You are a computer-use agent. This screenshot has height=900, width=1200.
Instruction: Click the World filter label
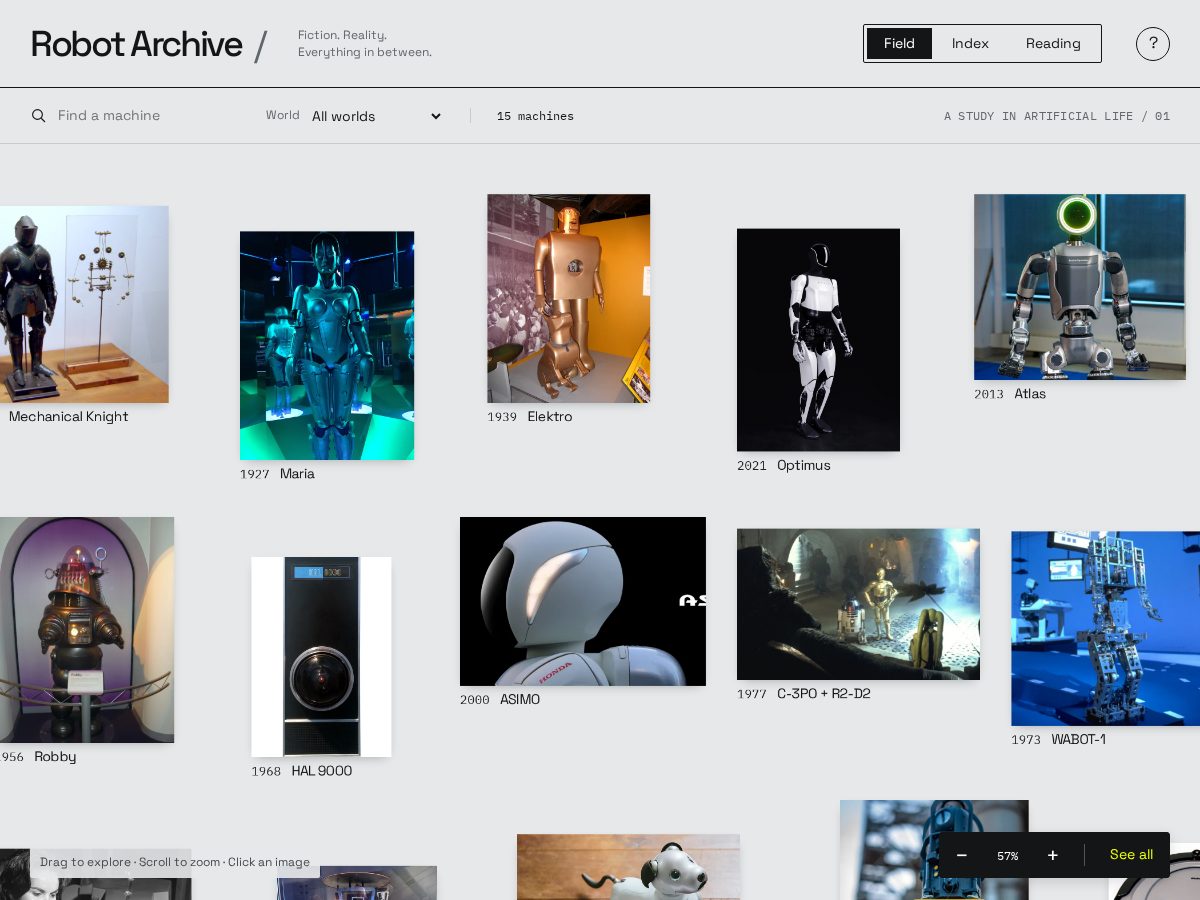click(282, 115)
